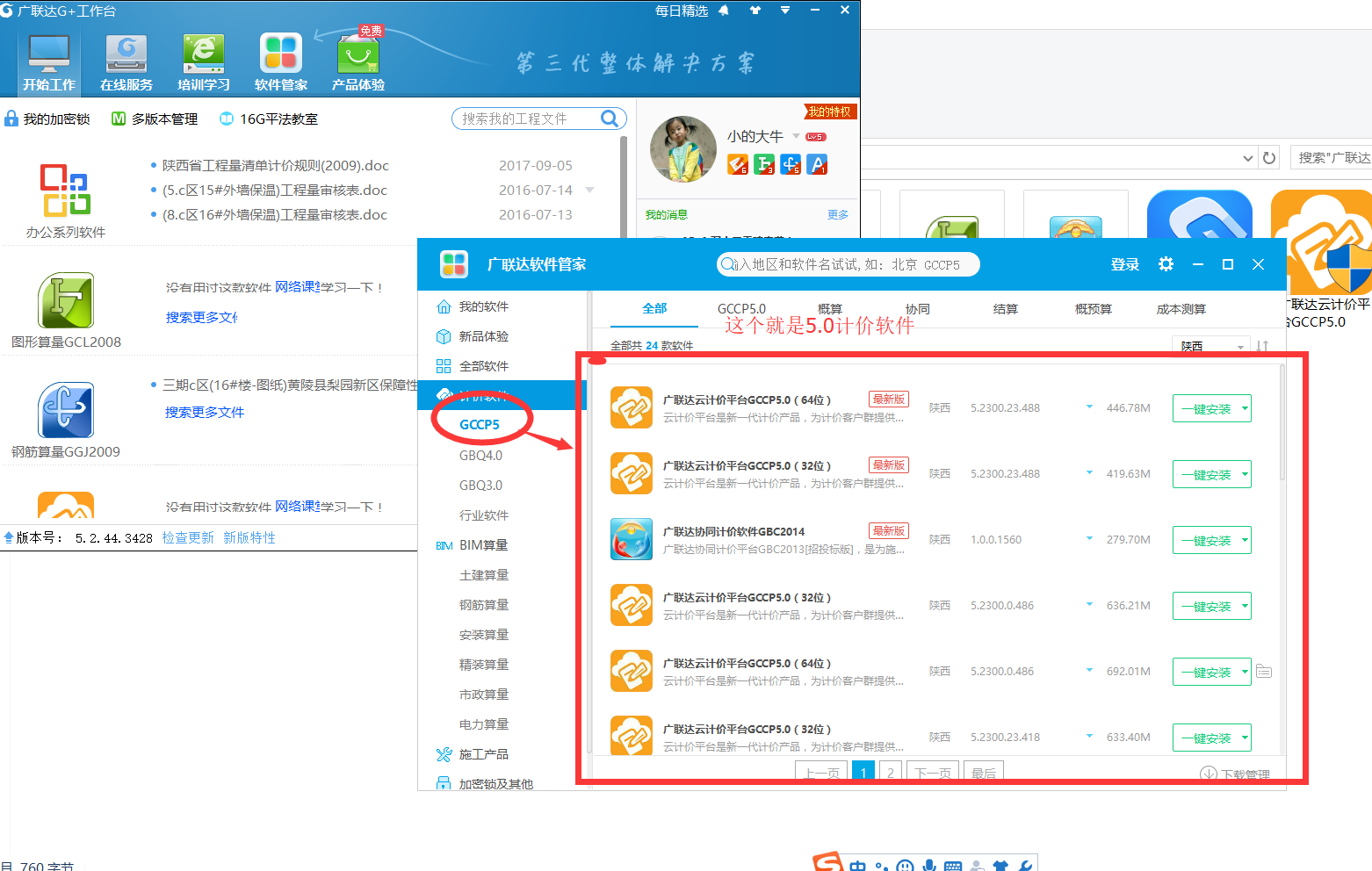Viewport: 1372px width, 871px height.
Task: Expand version dropdown for GBC2014 row
Action: click(x=1089, y=538)
